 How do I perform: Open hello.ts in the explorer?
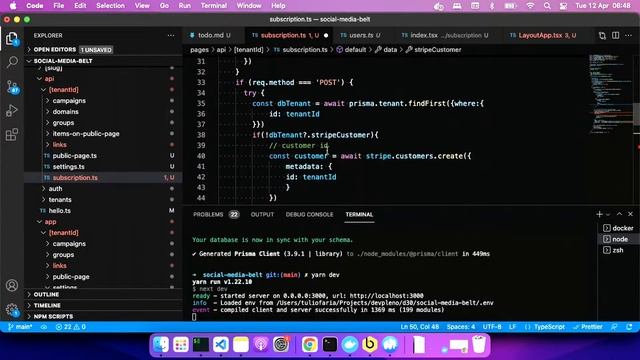click(x=60, y=211)
